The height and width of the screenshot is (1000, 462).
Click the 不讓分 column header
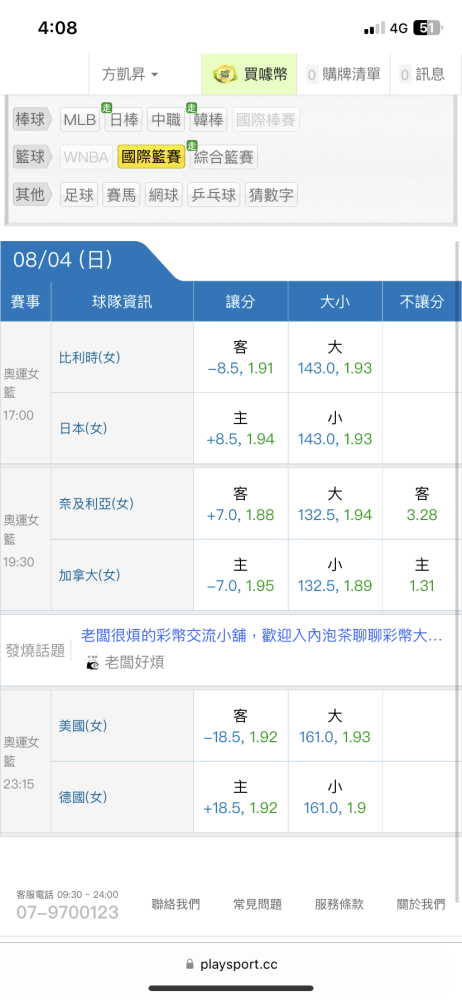422,302
